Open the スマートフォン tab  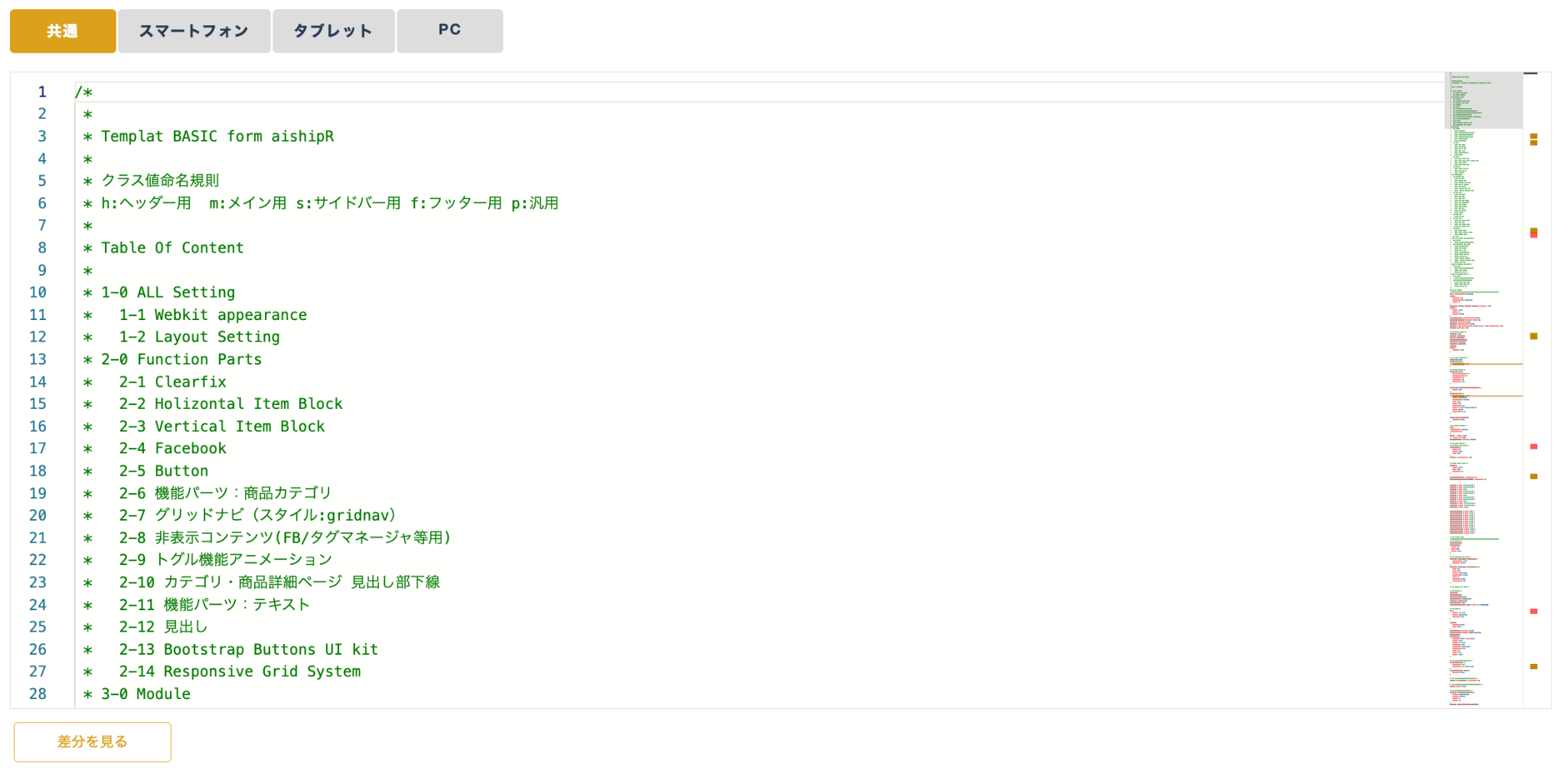194,31
